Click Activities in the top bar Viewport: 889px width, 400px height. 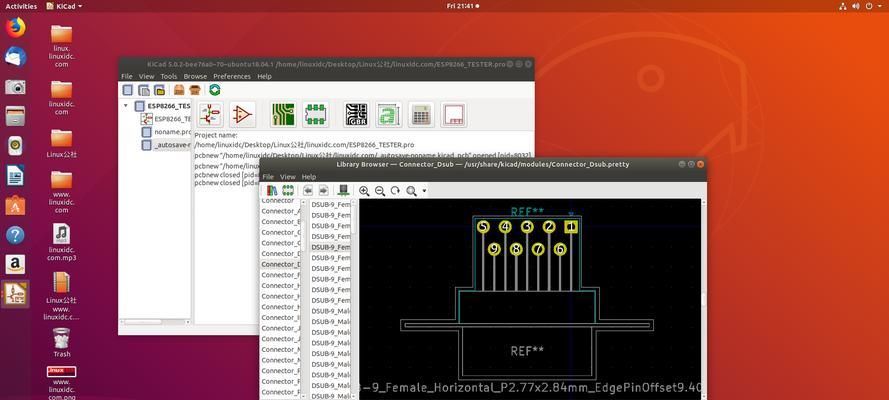click(21, 6)
